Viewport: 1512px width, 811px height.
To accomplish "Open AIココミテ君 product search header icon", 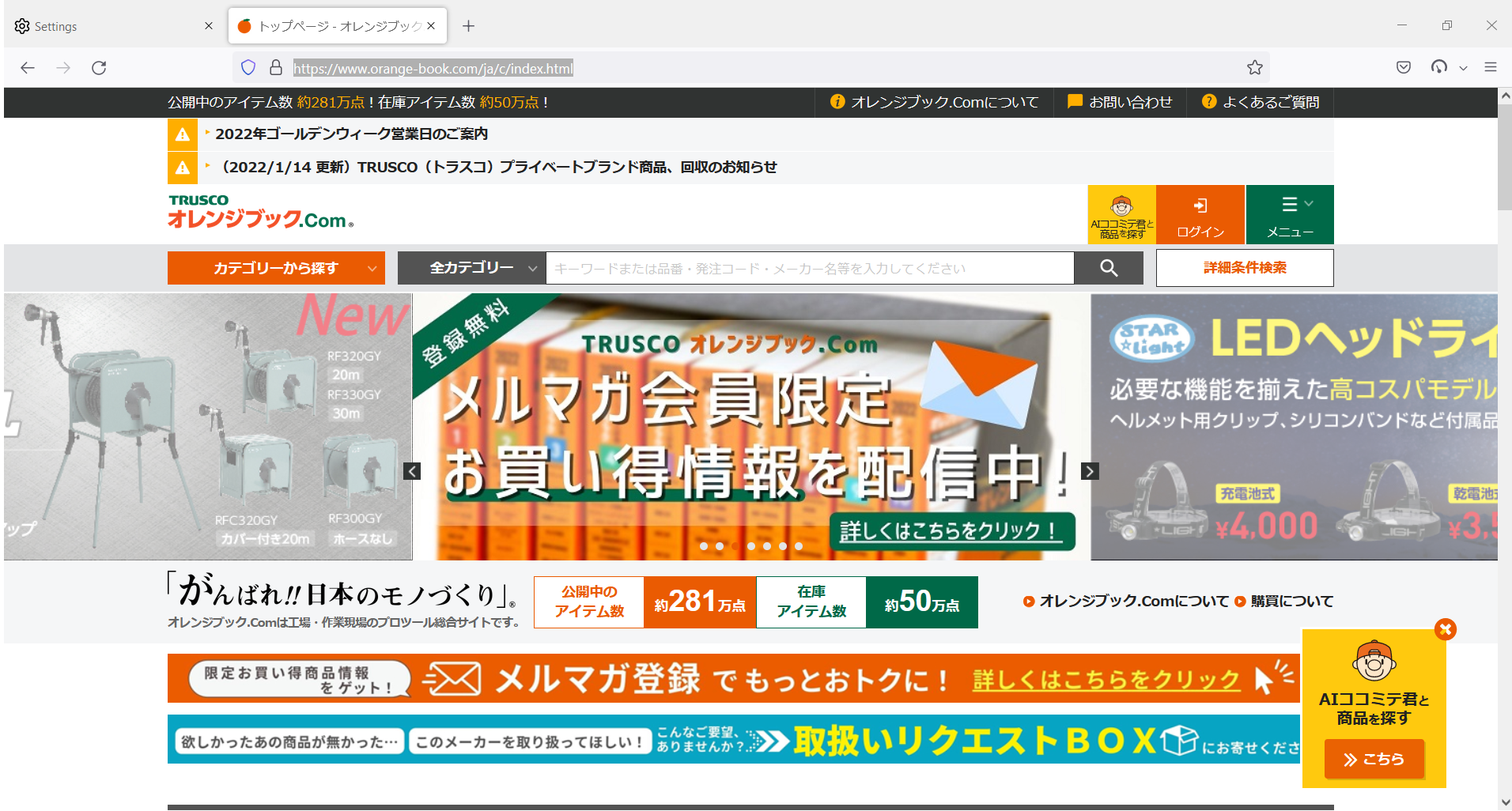I will 1121,215.
